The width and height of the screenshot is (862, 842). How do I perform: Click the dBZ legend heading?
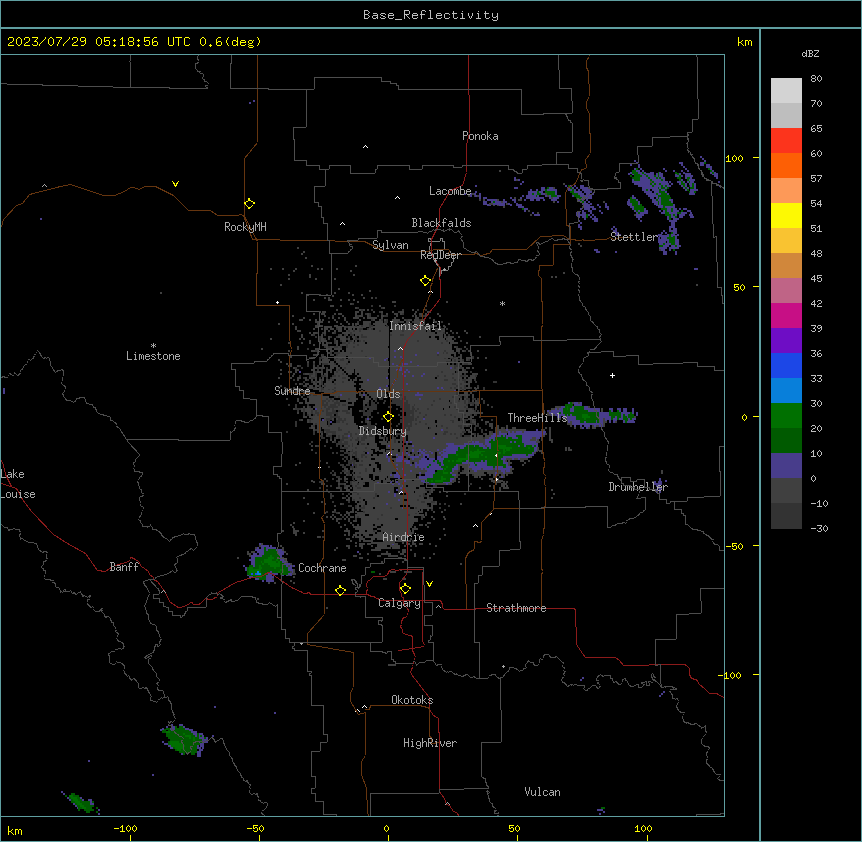810,53
